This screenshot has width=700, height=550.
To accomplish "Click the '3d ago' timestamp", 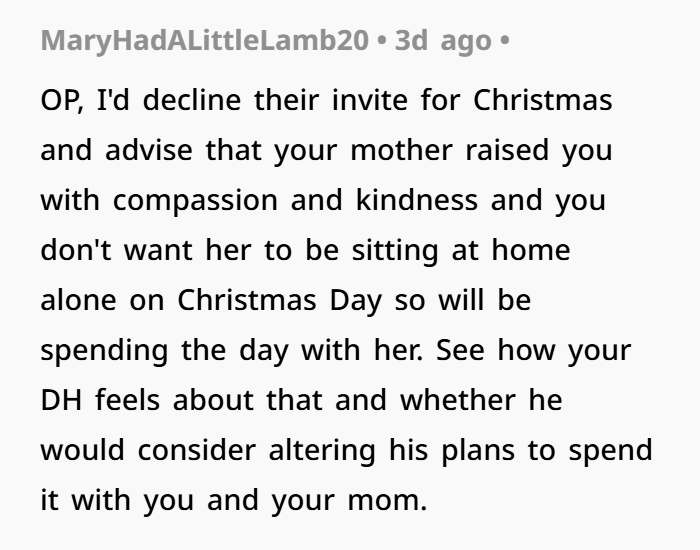I will pos(443,41).
